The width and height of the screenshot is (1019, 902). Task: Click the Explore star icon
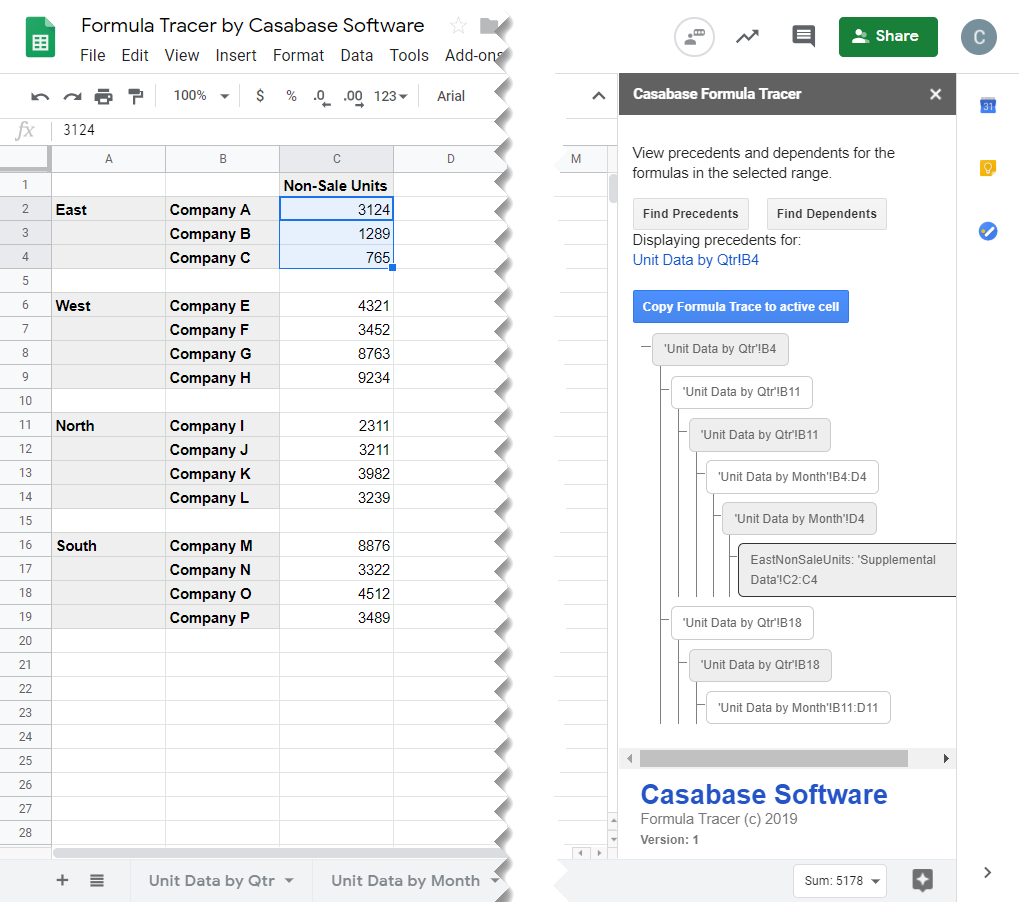(x=922, y=880)
